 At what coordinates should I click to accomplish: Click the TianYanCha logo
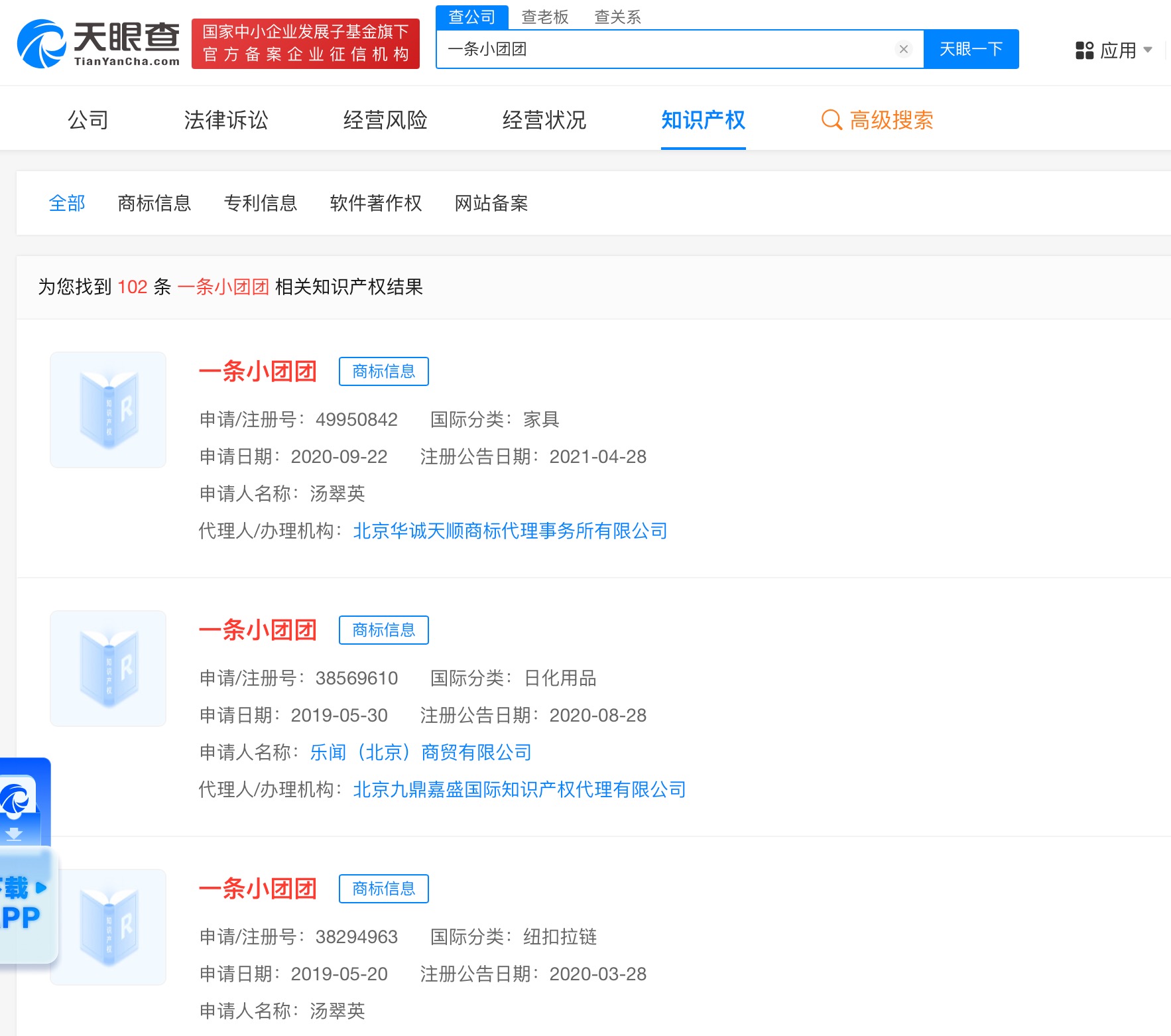pyautogui.click(x=98, y=44)
